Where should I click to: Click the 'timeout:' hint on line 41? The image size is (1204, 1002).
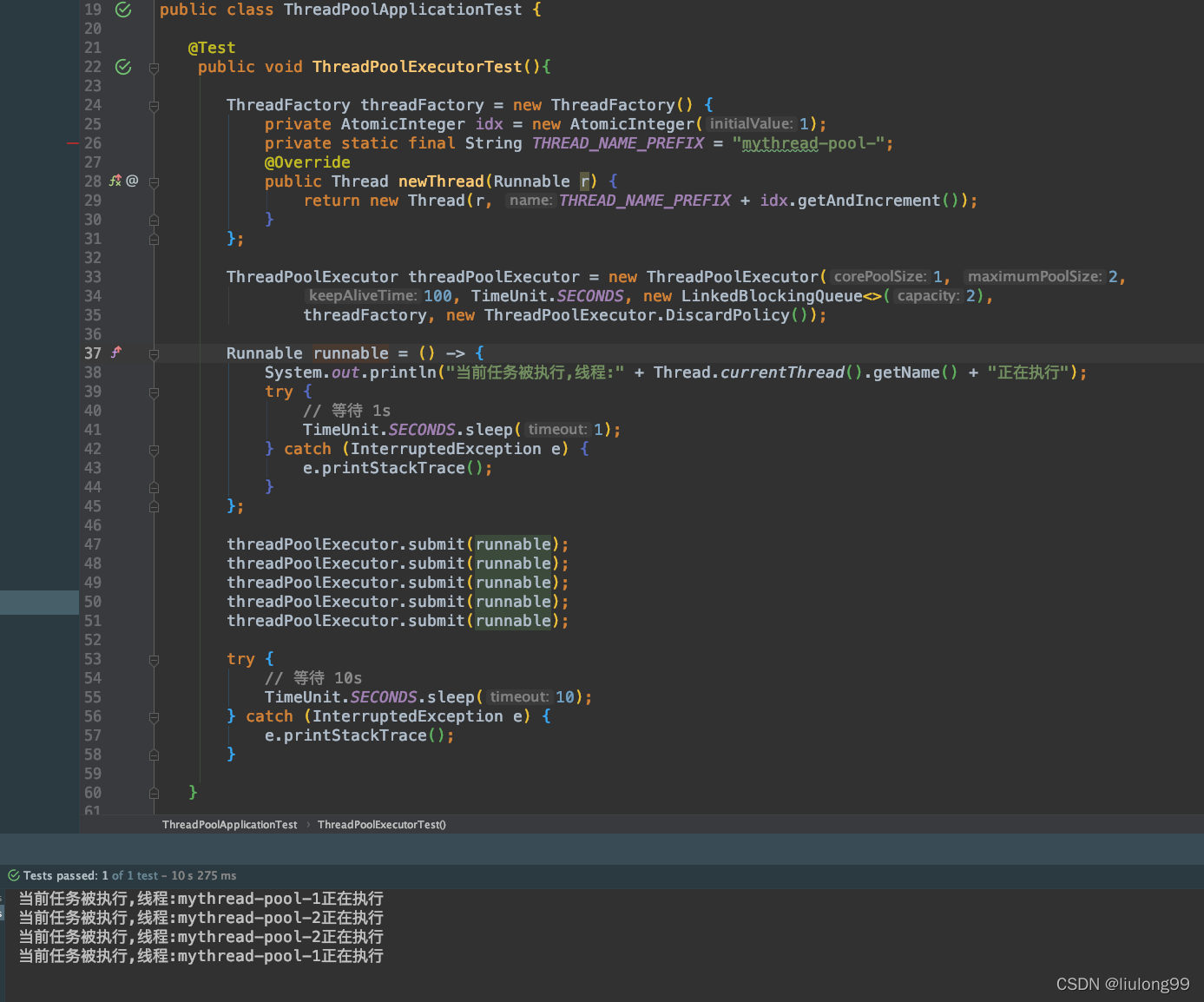[x=557, y=430]
